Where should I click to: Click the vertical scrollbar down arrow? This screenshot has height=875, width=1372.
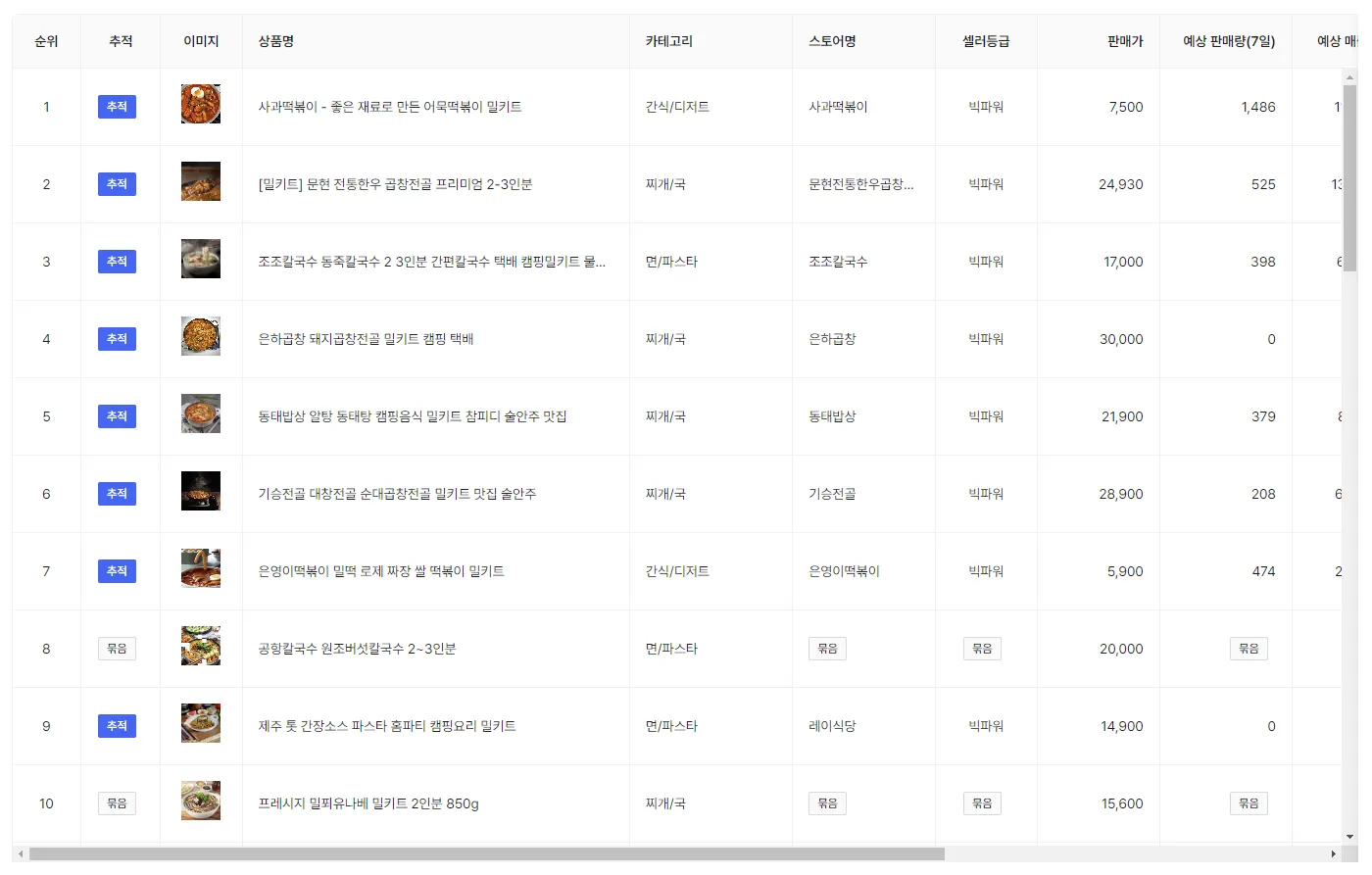click(1349, 837)
